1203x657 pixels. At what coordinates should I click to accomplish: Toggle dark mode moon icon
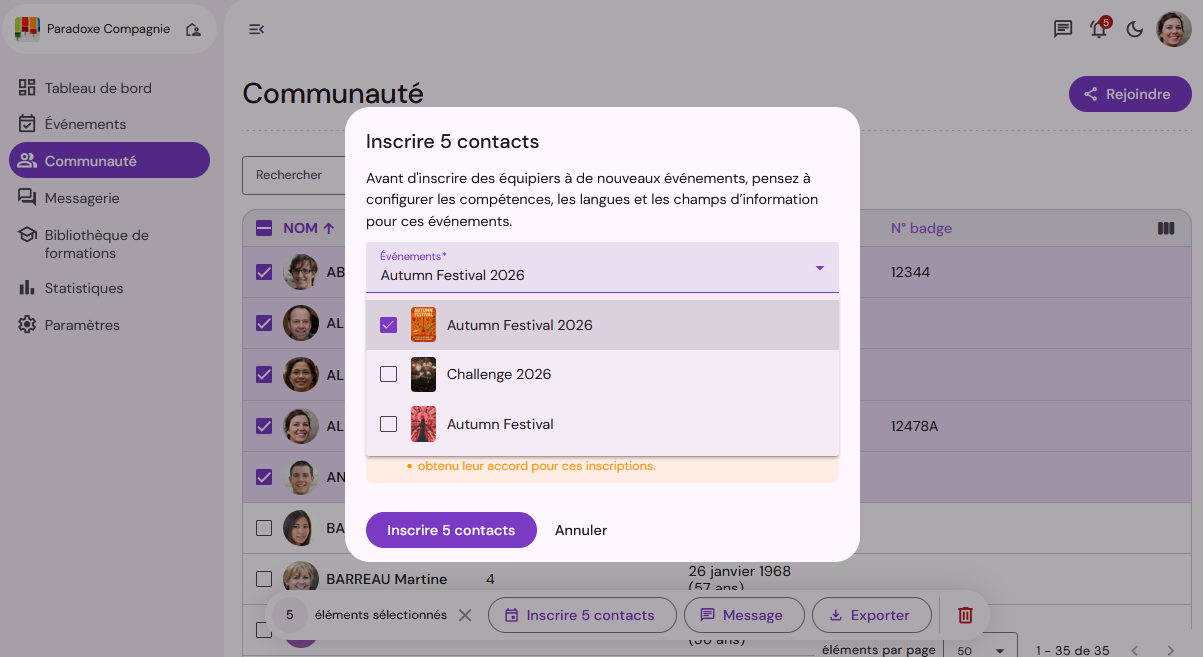click(x=1135, y=29)
